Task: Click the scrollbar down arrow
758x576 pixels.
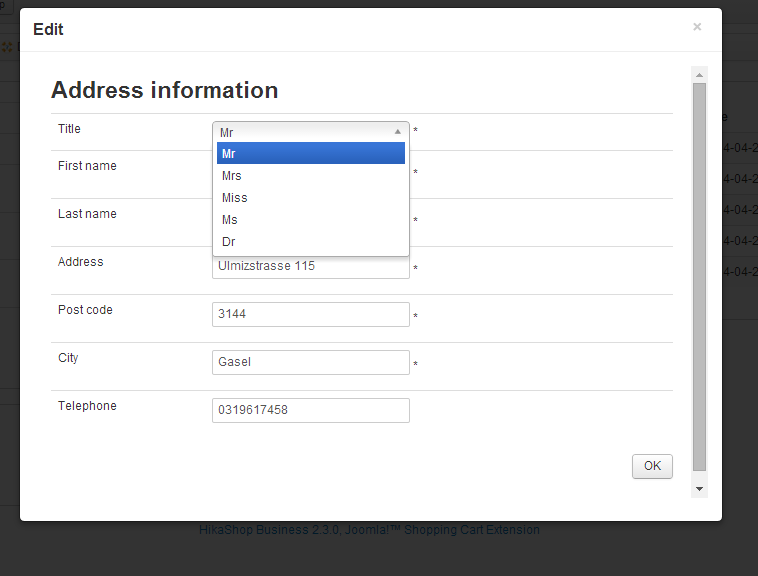Action: pyautogui.click(x=699, y=489)
